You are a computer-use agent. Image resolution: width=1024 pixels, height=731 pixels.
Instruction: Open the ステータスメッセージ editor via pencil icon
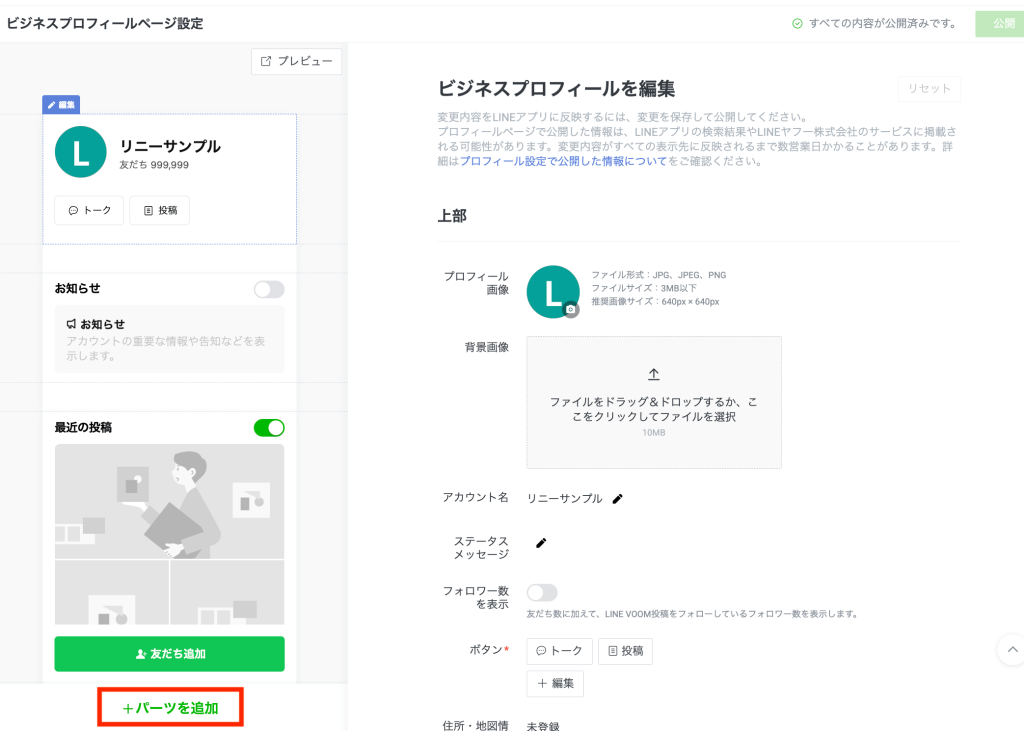pyautogui.click(x=541, y=543)
